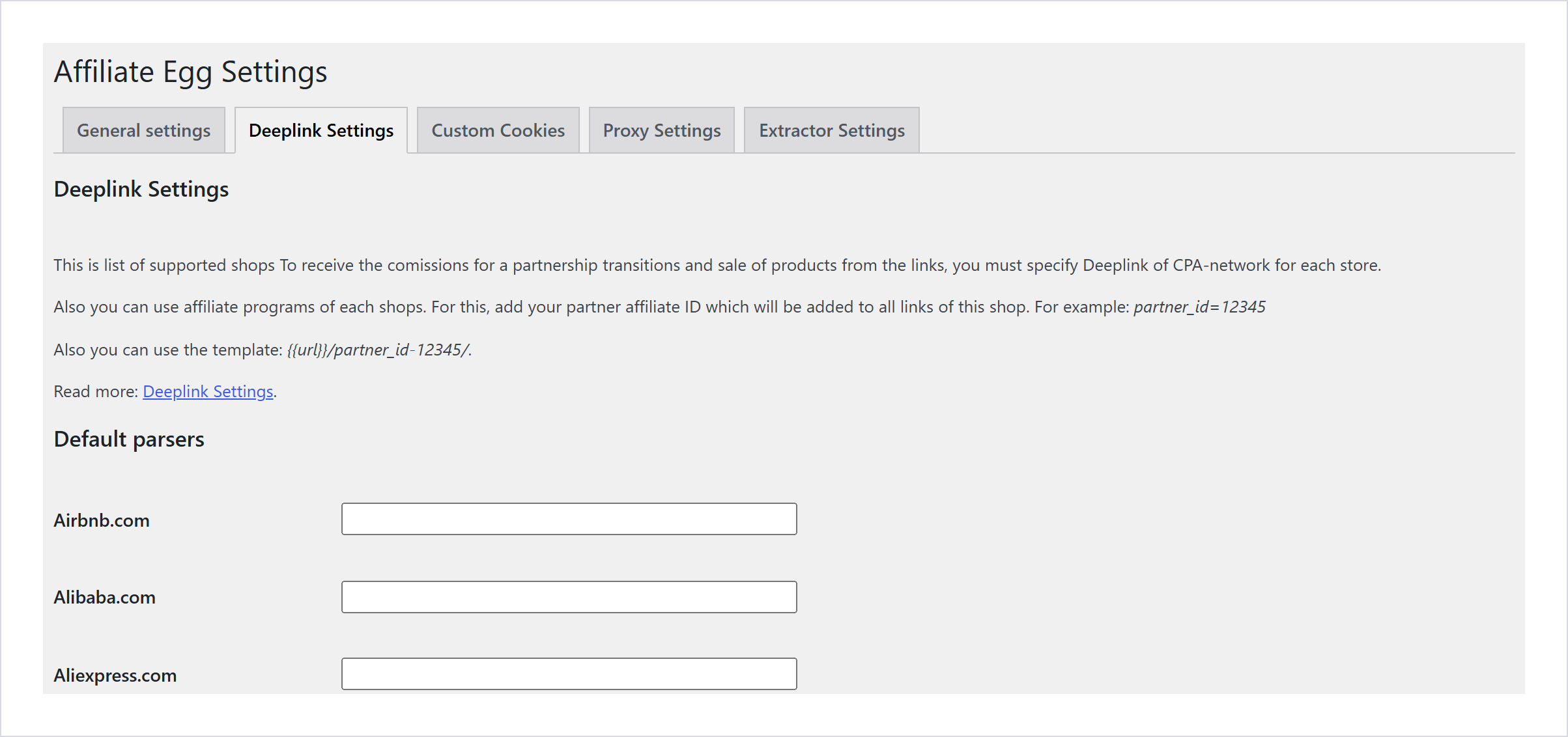
Task: Select the Aliexpress.com deeplink input box
Action: pos(569,674)
